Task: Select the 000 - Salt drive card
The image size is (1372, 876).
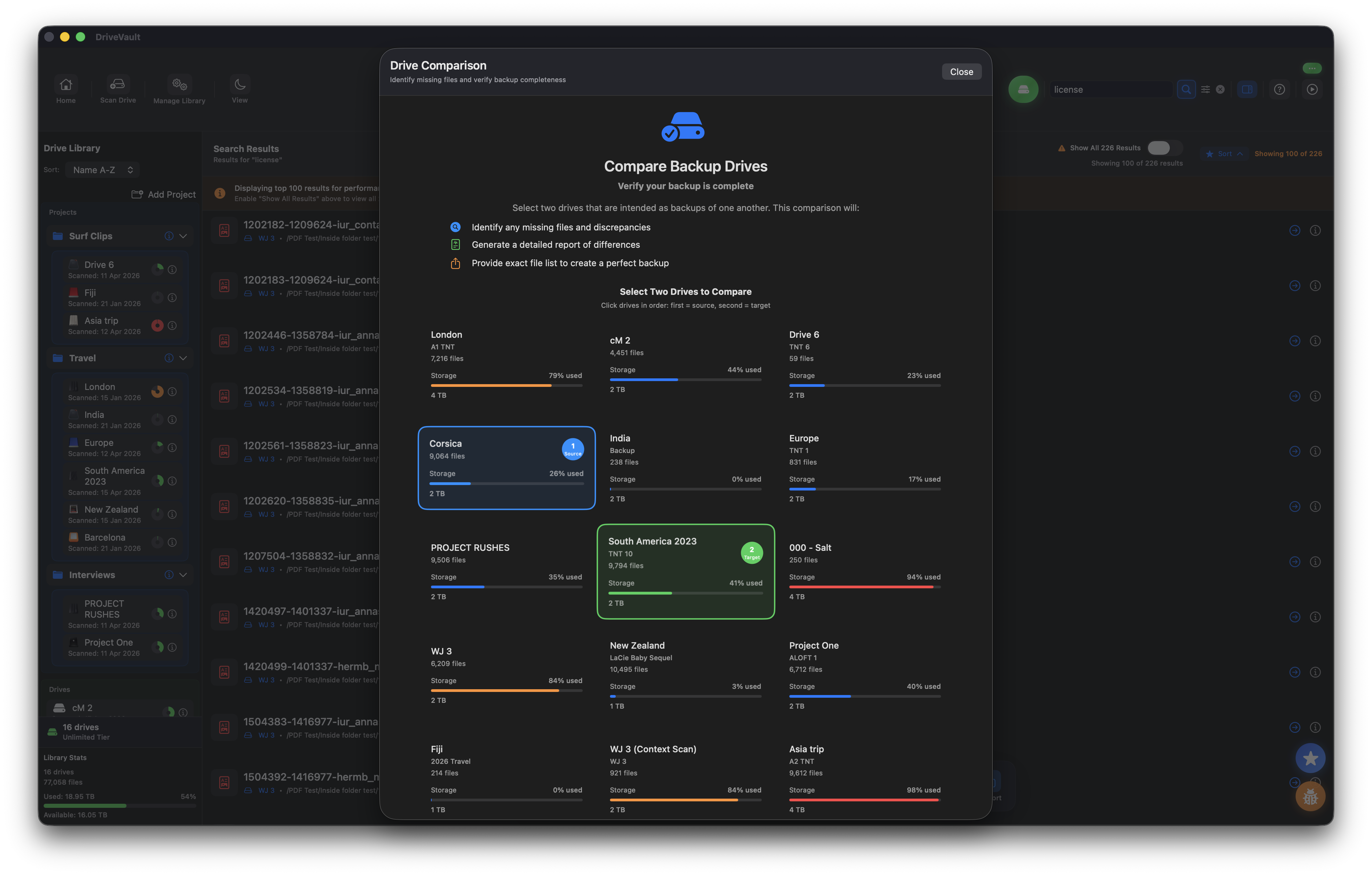Action: 864,571
